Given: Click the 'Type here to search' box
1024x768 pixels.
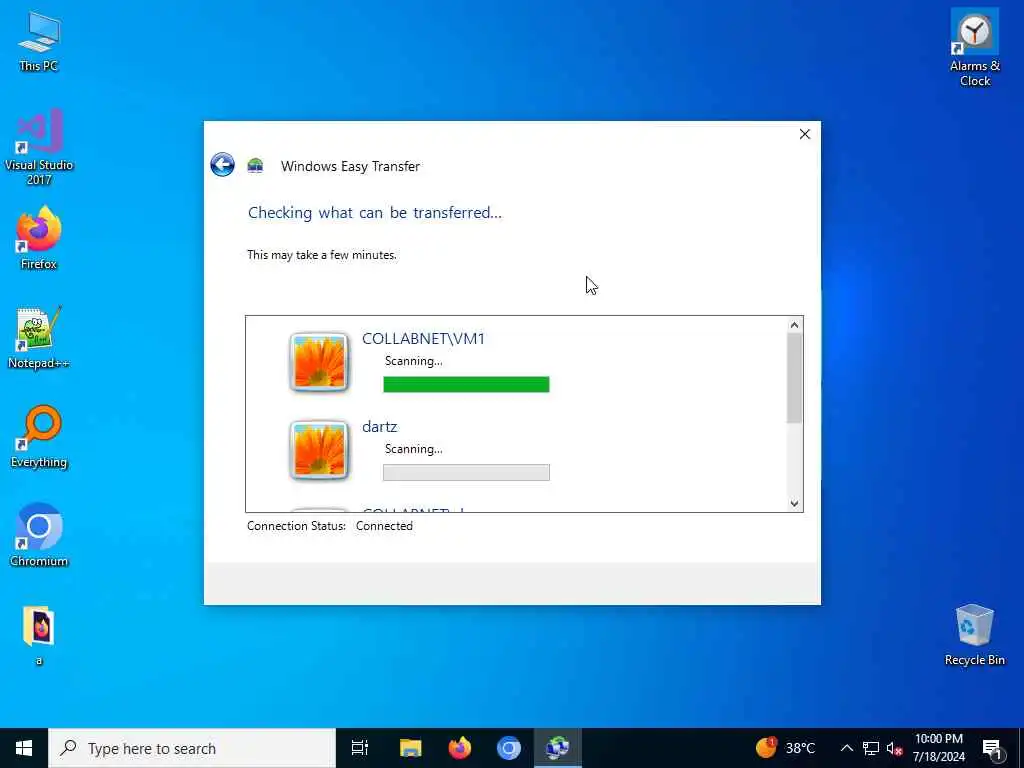Looking at the screenshot, I should pos(192,748).
